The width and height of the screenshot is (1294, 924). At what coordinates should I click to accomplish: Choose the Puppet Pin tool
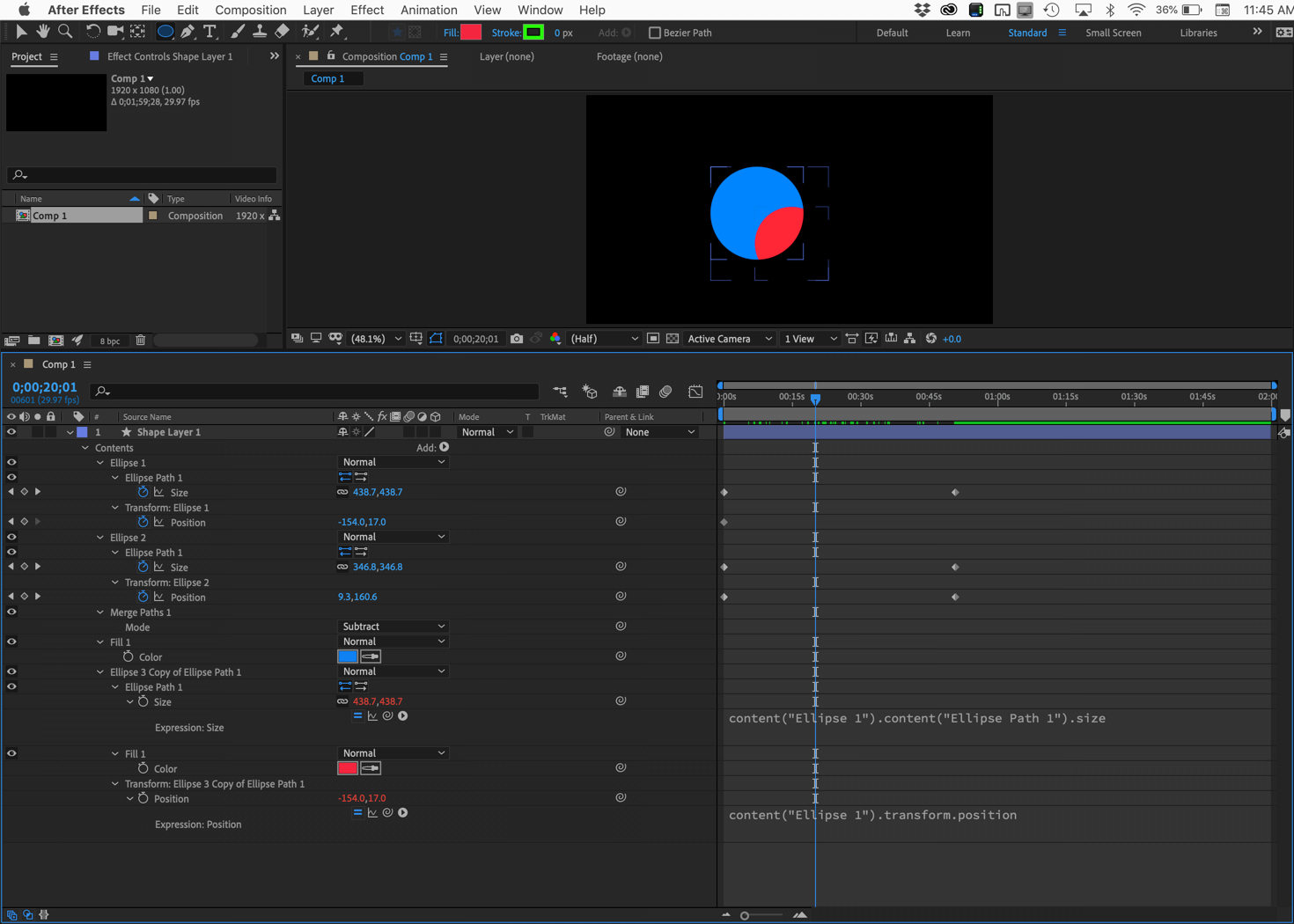click(337, 32)
